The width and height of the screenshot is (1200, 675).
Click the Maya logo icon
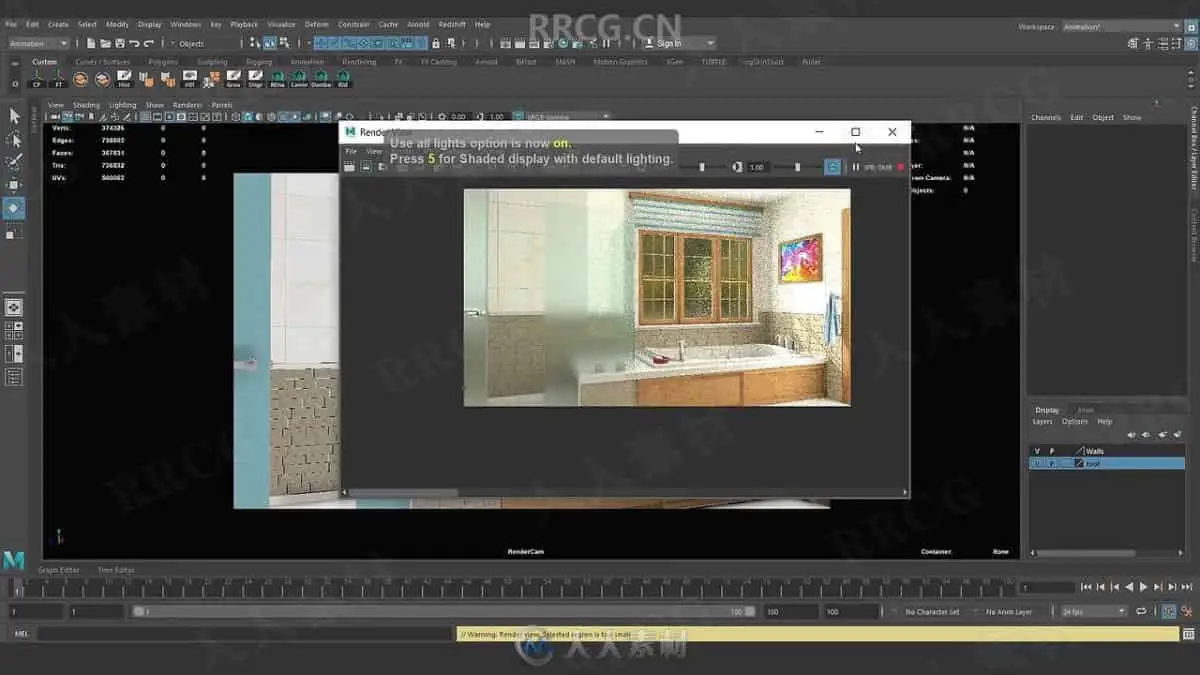pos(14,560)
